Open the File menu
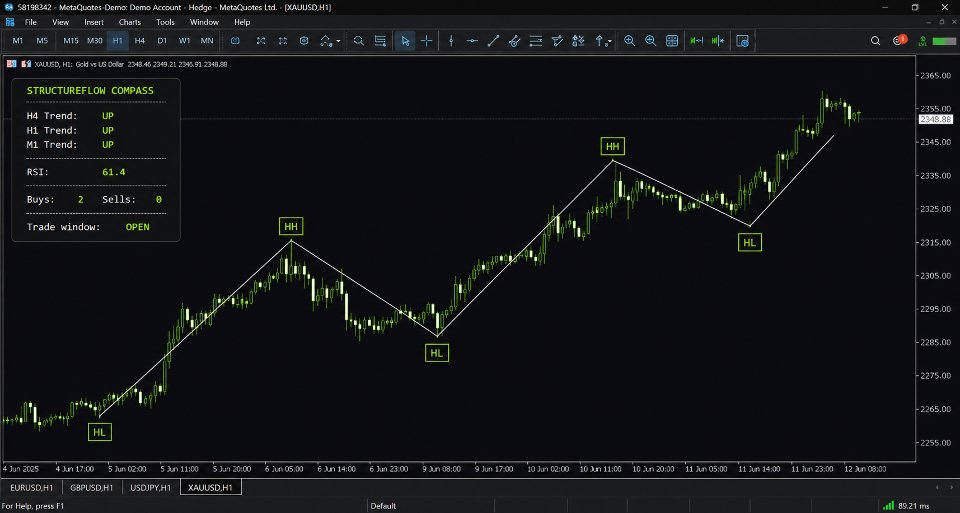This screenshot has height=513, width=960. point(31,22)
